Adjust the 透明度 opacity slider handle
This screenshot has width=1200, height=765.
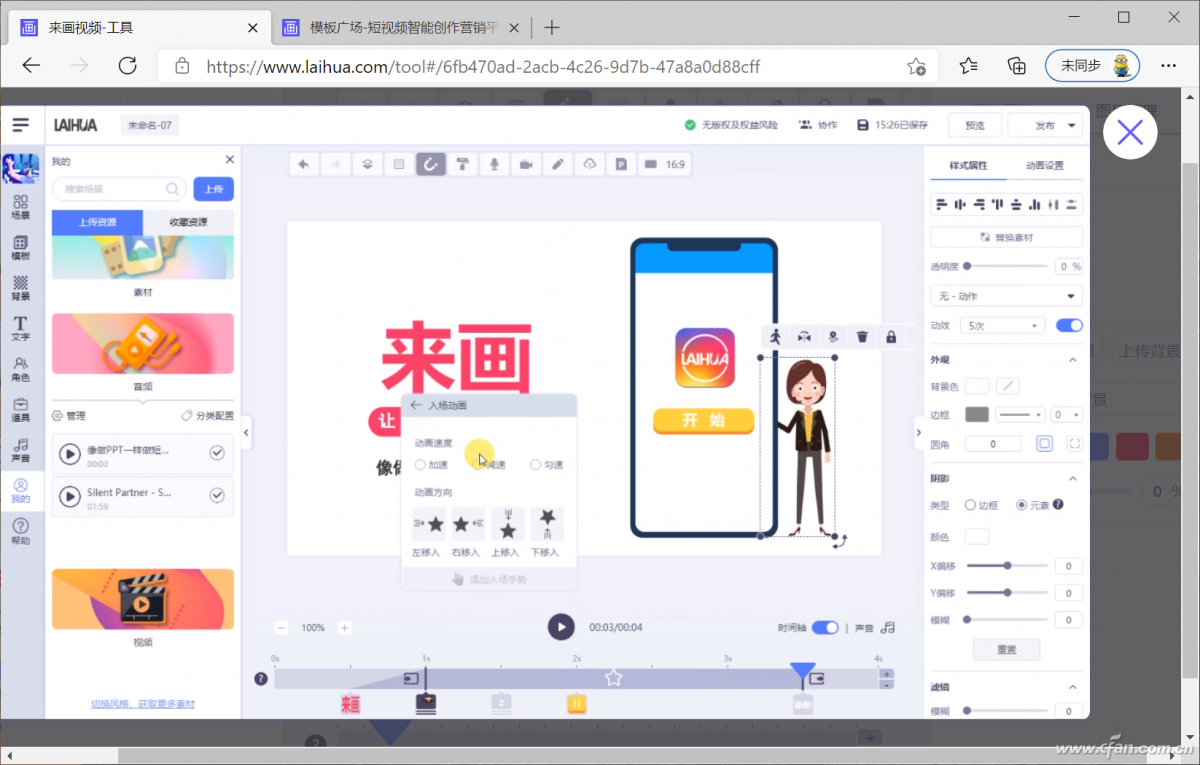click(967, 267)
